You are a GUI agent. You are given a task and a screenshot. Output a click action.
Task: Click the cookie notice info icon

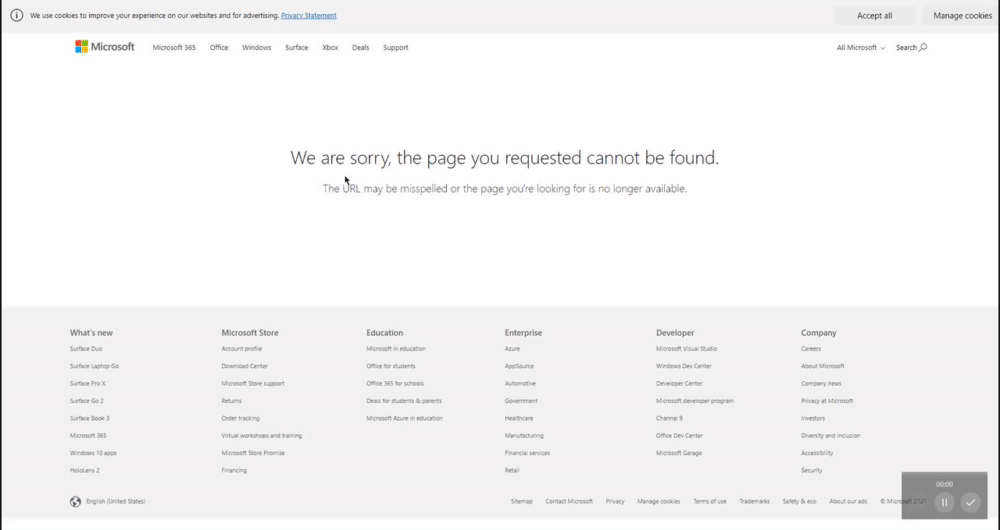[17, 15]
